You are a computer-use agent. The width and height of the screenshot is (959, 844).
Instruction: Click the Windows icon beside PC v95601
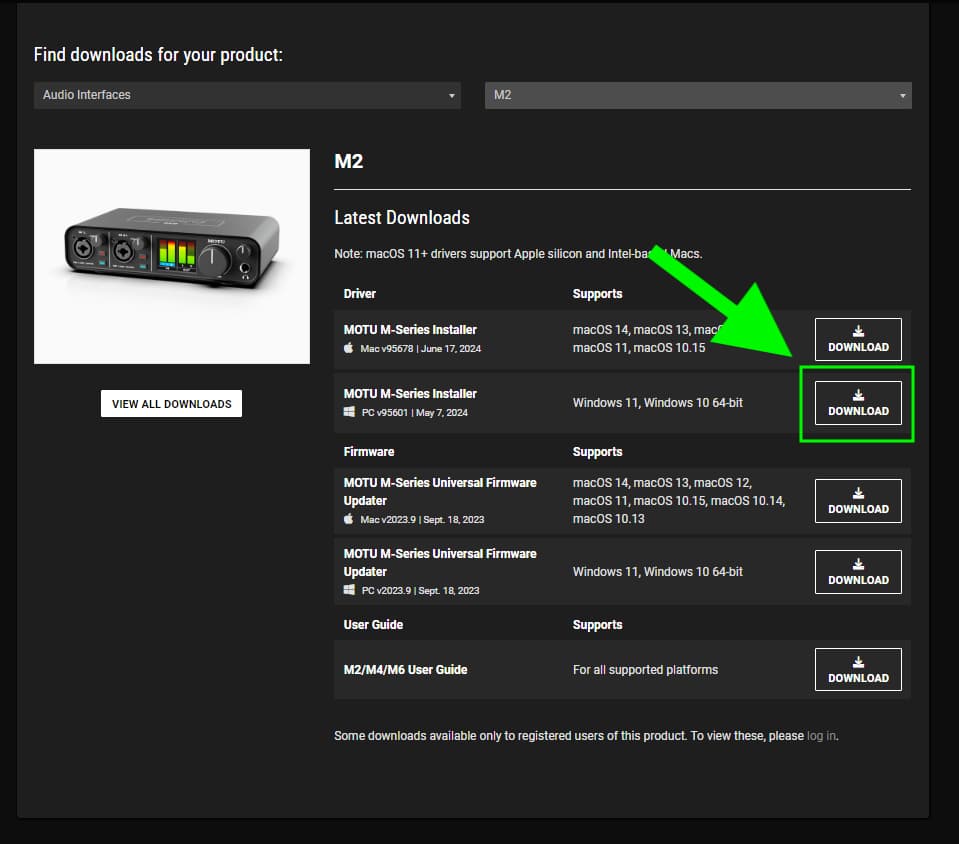point(349,412)
